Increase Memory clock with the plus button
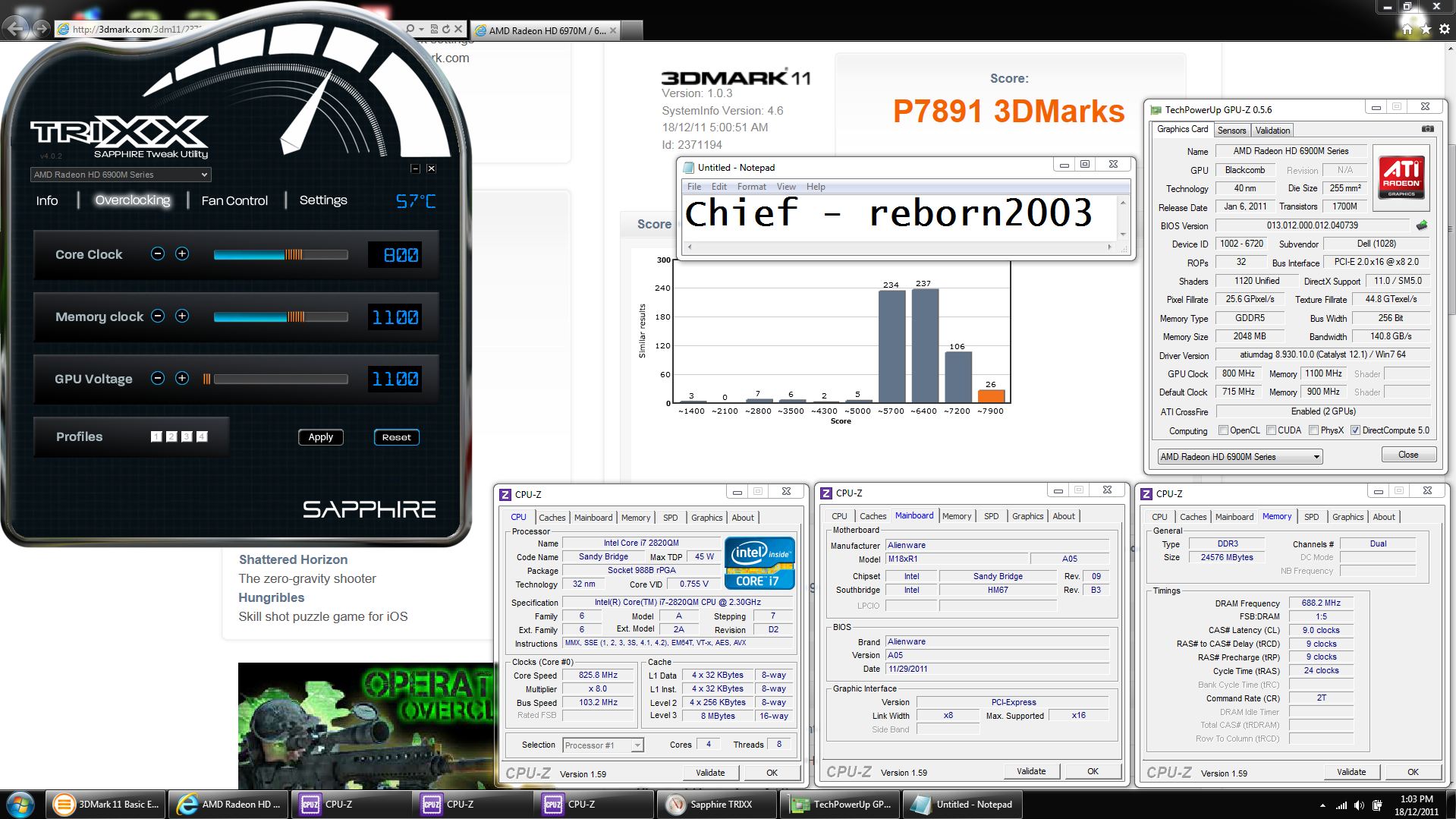1456x819 pixels. coord(182,317)
